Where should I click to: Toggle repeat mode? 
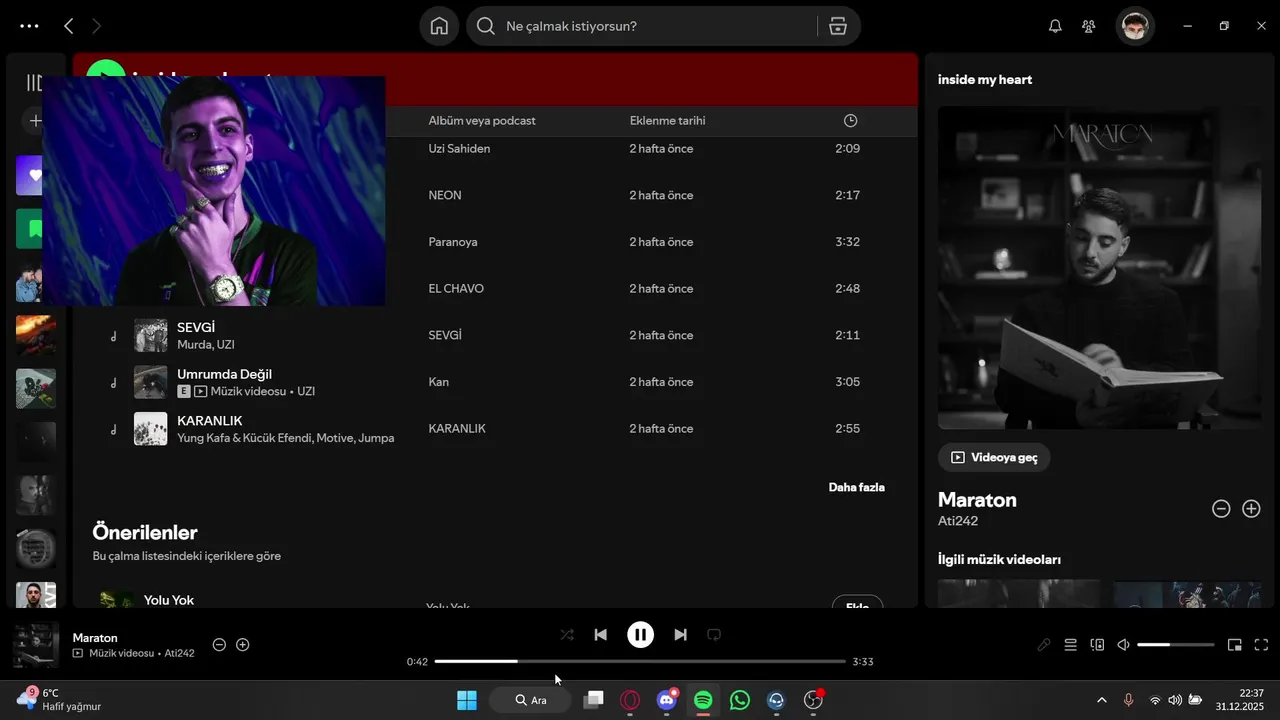(x=714, y=635)
